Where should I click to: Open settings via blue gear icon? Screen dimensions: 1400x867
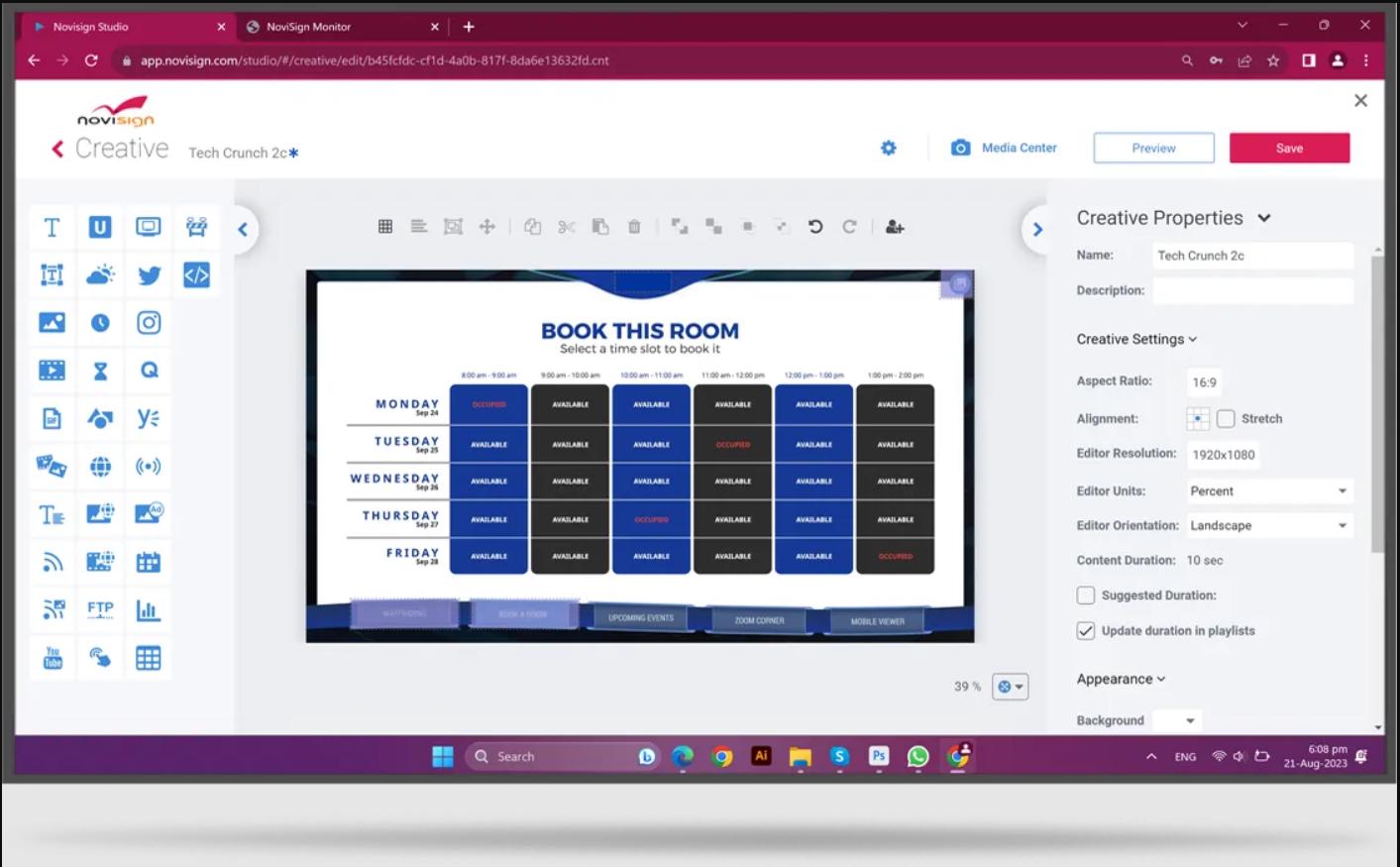coord(889,148)
